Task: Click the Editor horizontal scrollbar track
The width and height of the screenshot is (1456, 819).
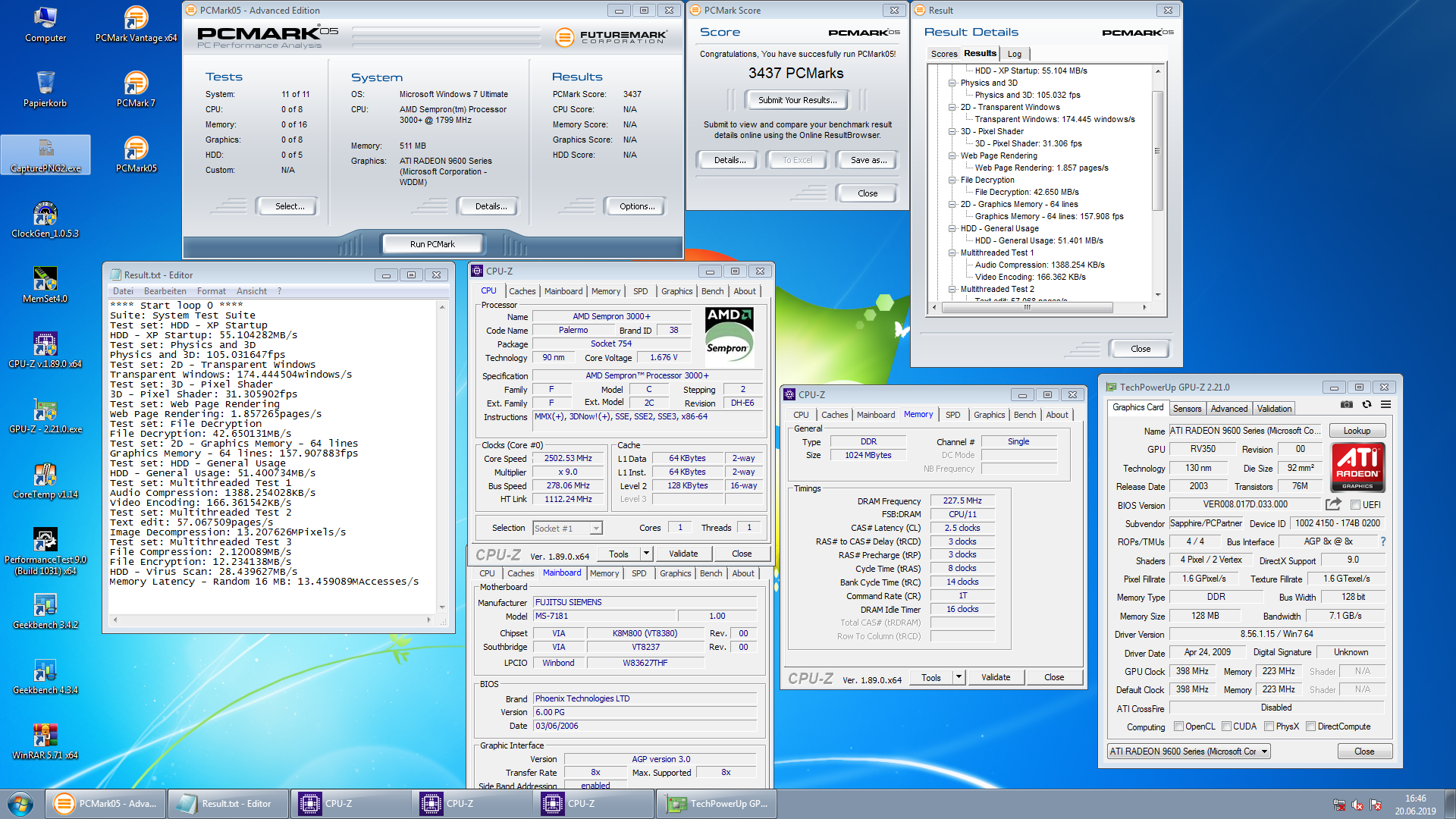Action: (x=274, y=620)
